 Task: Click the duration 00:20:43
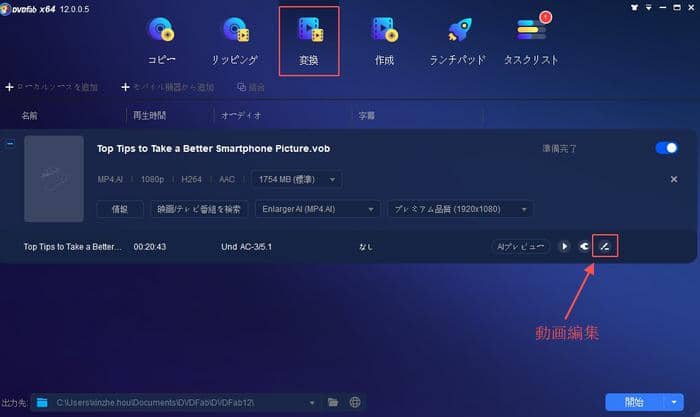(150, 246)
